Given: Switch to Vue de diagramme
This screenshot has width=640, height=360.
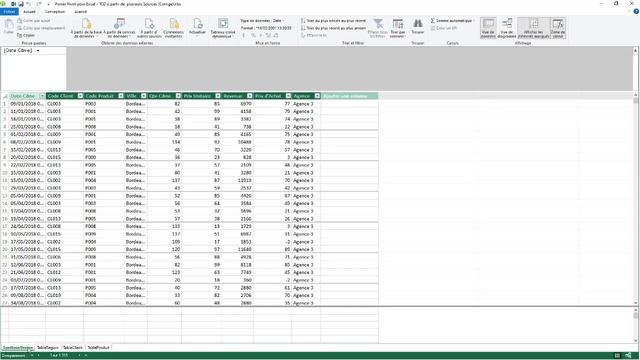Looking at the screenshot, I should [x=507, y=28].
